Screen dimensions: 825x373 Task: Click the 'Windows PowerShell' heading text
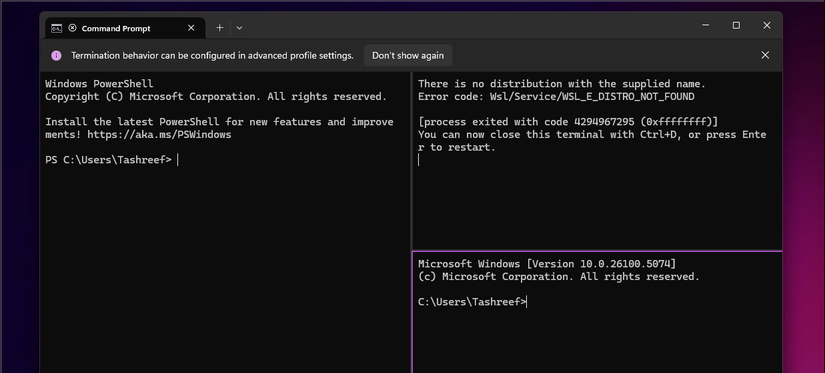[99, 84]
